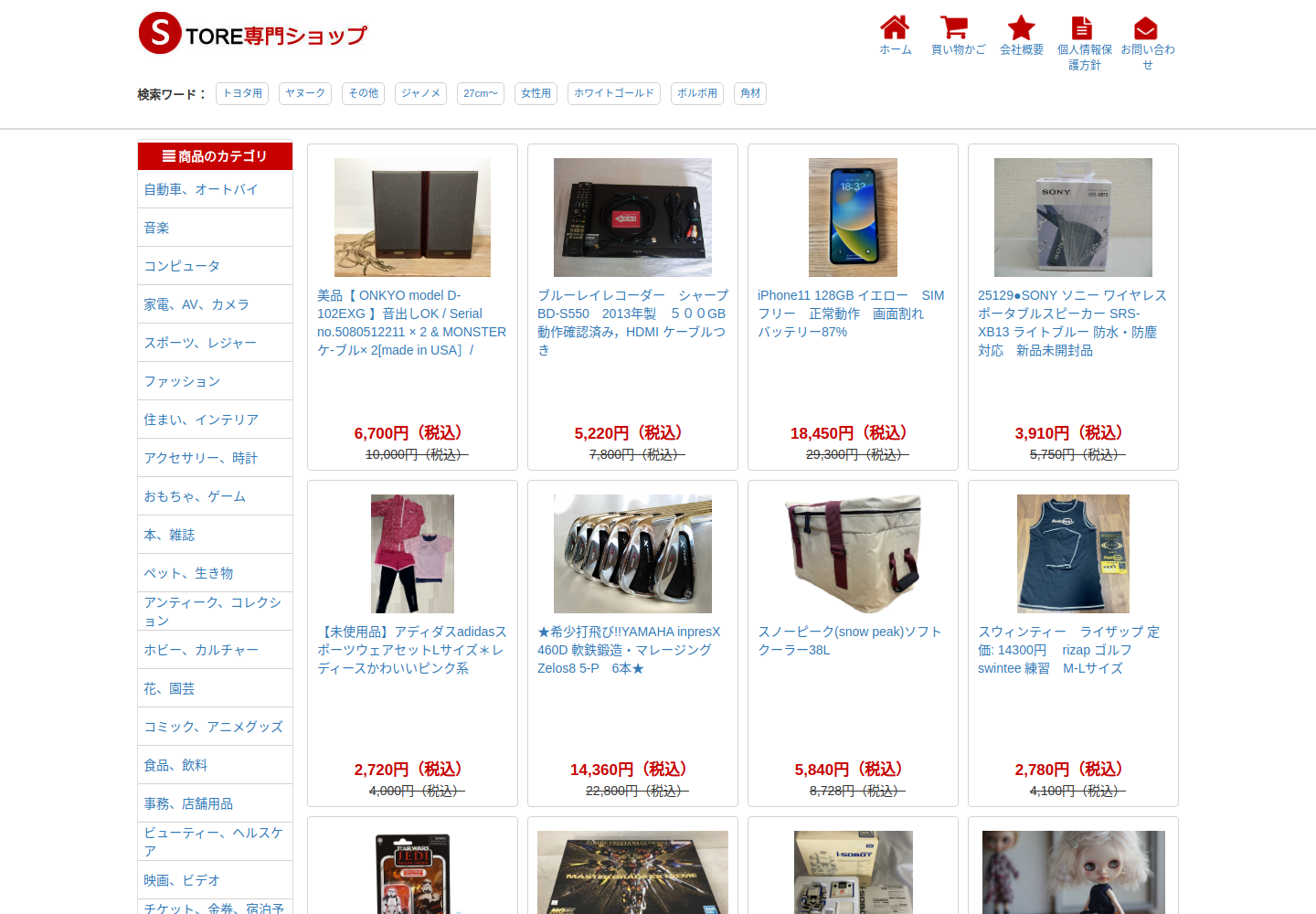Select search tag 女性用
Viewport: 1316px width, 914px height.
coord(536,93)
